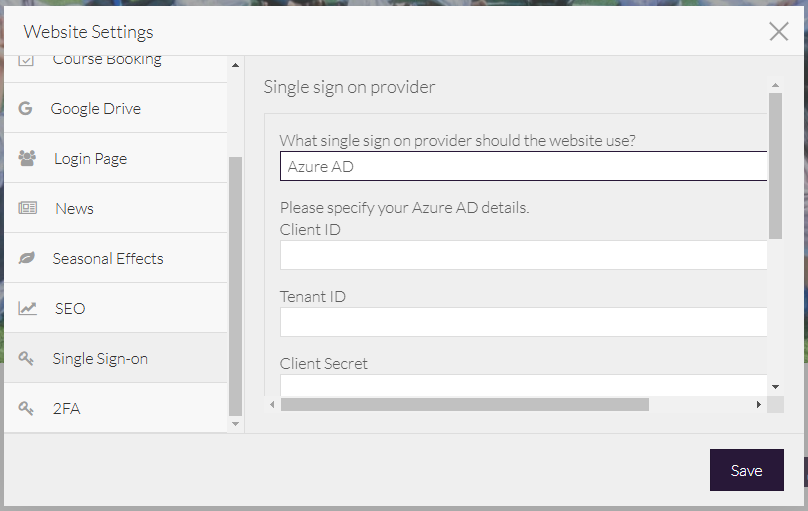Click the Course Booking checkbox icon
This screenshot has height=511, width=808.
click(x=27, y=60)
